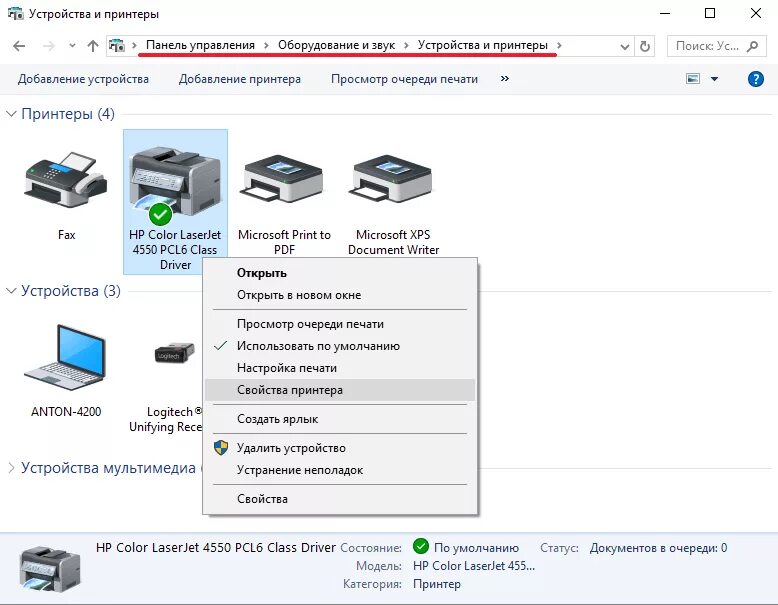Click the window title bar app icon
Screen dimensions: 778x605
coord(16,13)
